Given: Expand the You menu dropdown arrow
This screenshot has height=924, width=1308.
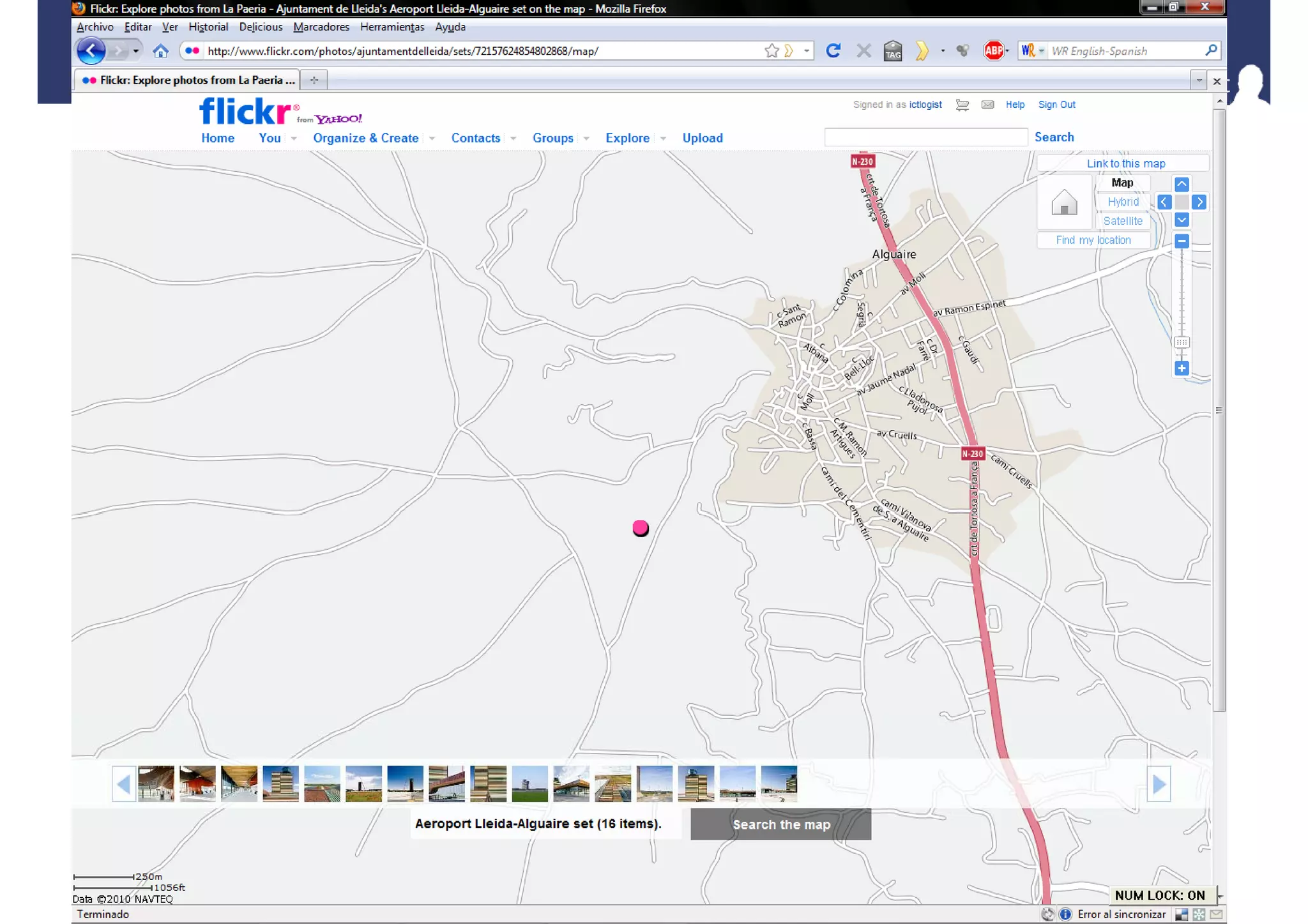Looking at the screenshot, I should point(294,139).
